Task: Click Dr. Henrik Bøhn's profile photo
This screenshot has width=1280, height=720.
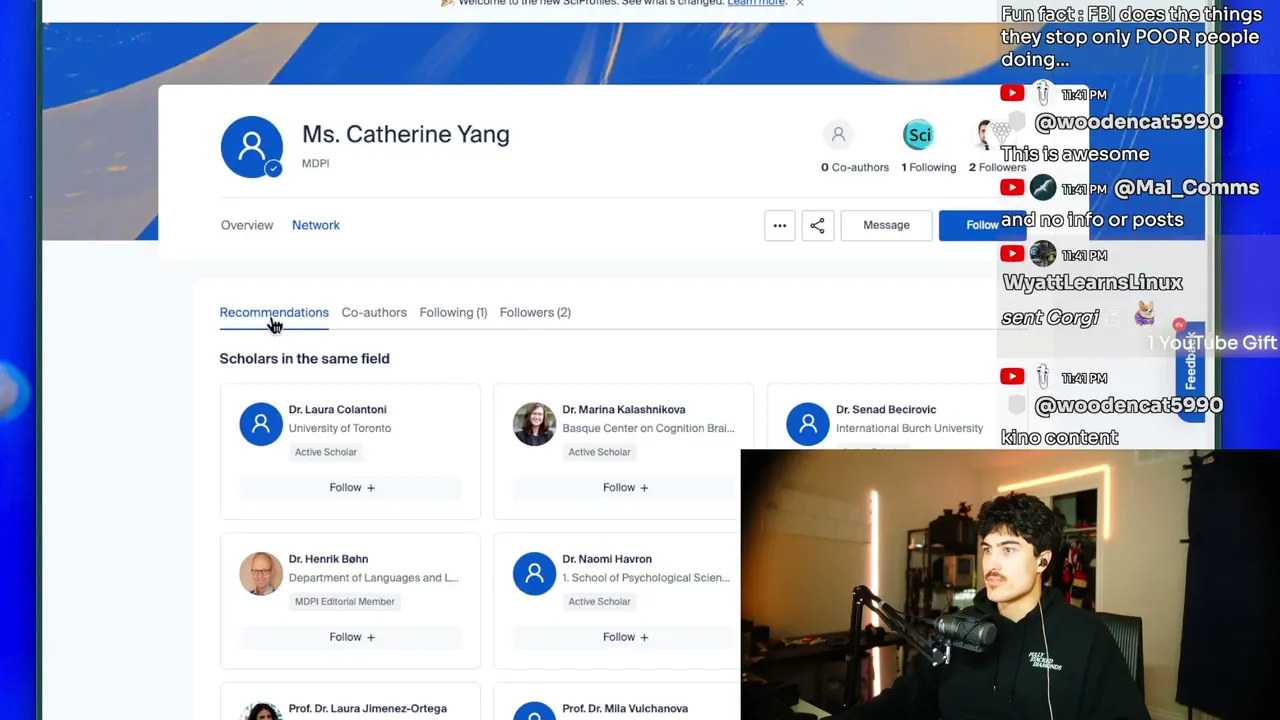Action: (261, 574)
